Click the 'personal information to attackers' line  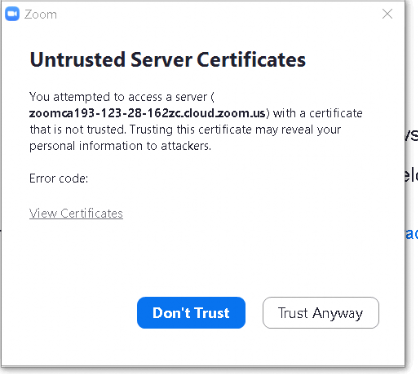120,146
